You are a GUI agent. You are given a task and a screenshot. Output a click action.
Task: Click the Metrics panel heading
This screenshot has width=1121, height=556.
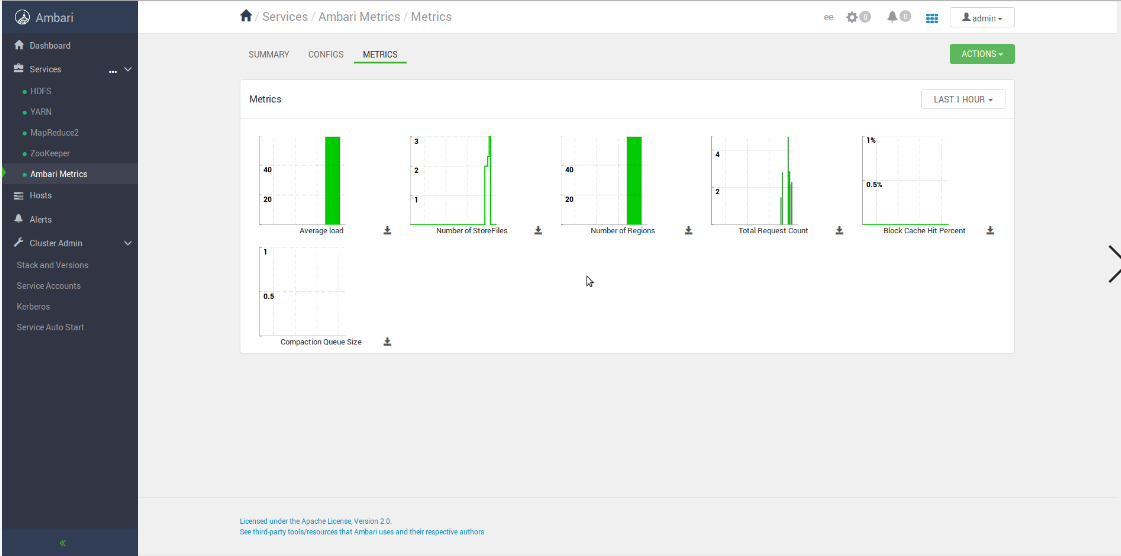[265, 99]
